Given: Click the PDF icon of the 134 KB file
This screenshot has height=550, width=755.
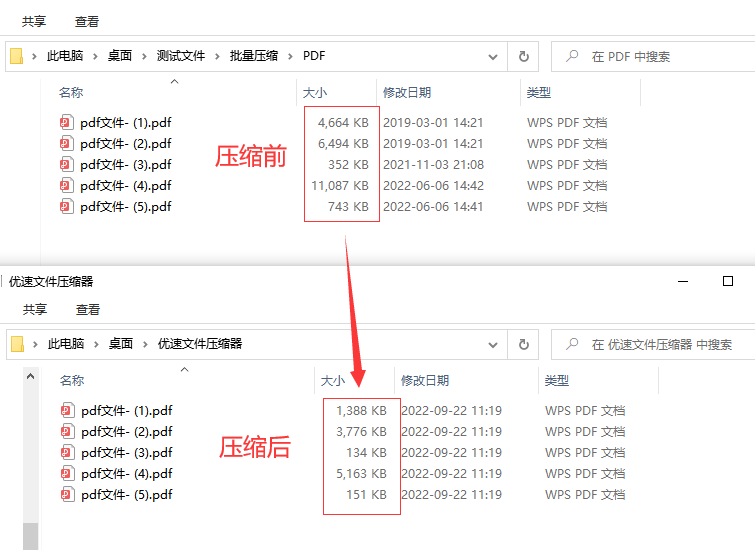Looking at the screenshot, I should tap(67, 453).
